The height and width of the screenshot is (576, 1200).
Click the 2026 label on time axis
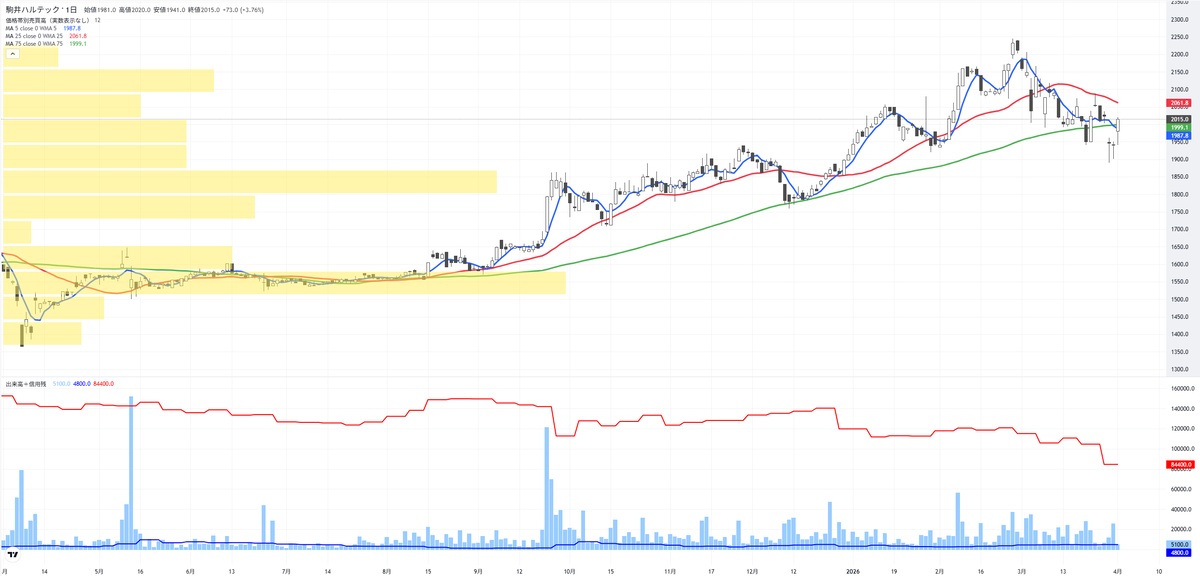click(853, 571)
